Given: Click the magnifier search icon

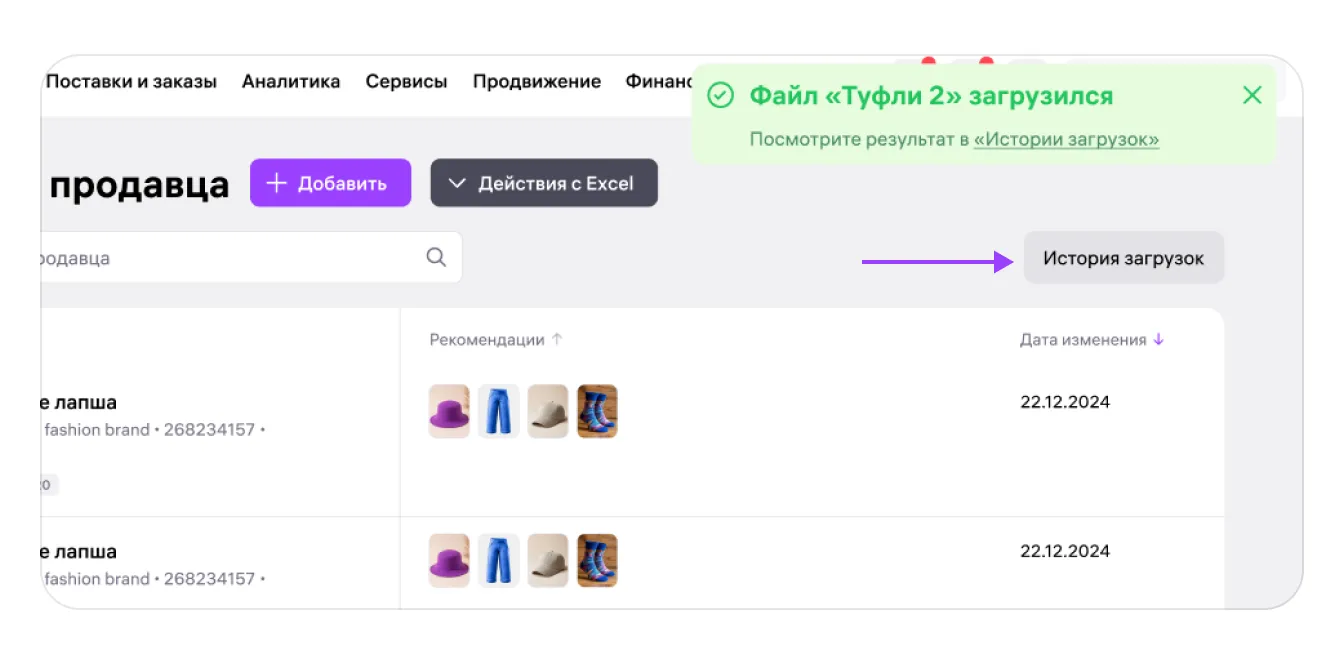Looking at the screenshot, I should (436, 257).
